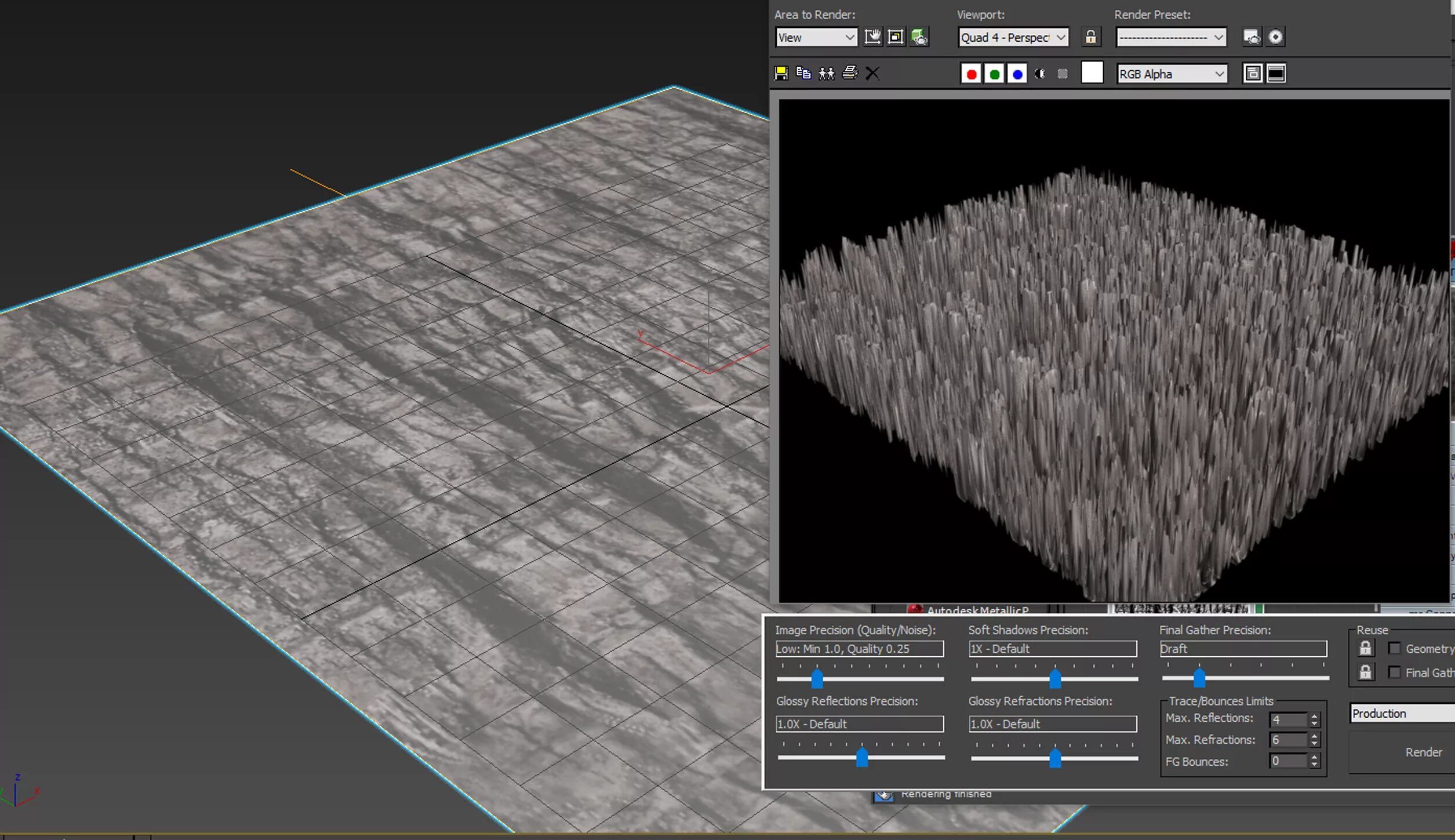The width and height of the screenshot is (1455, 840).
Task: Toggle the blue channel display
Action: (1017, 74)
